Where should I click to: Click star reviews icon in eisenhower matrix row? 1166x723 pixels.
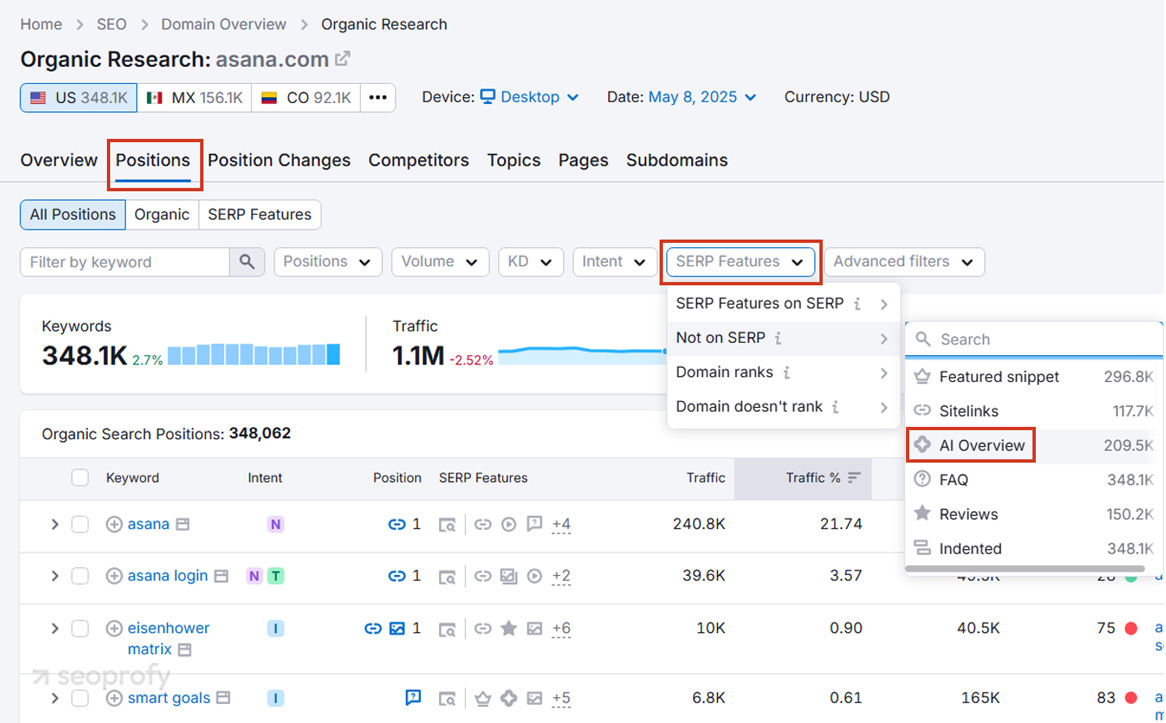(509, 629)
